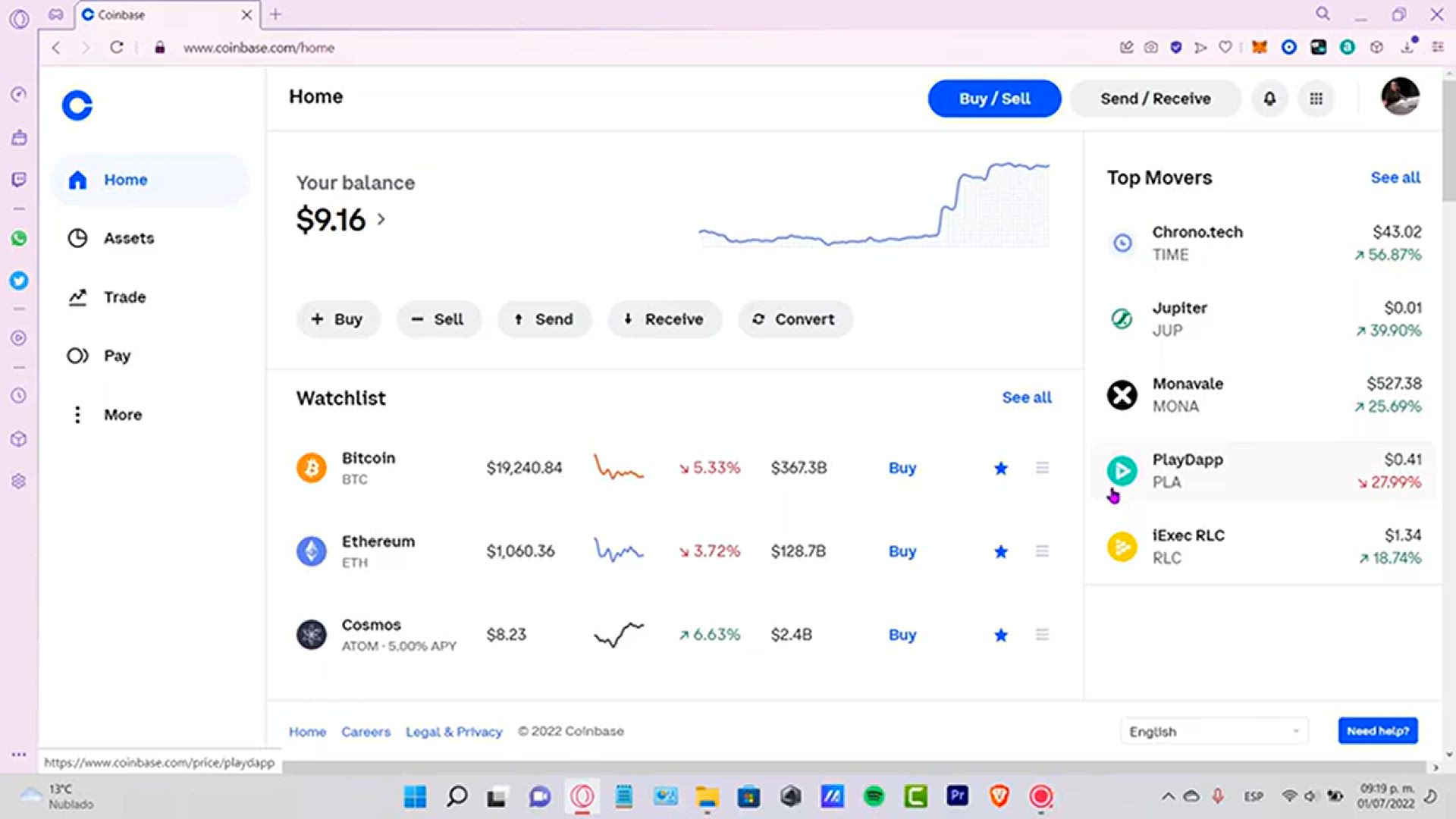The height and width of the screenshot is (819, 1456).
Task: Click the Convert quick action
Action: pos(795,319)
